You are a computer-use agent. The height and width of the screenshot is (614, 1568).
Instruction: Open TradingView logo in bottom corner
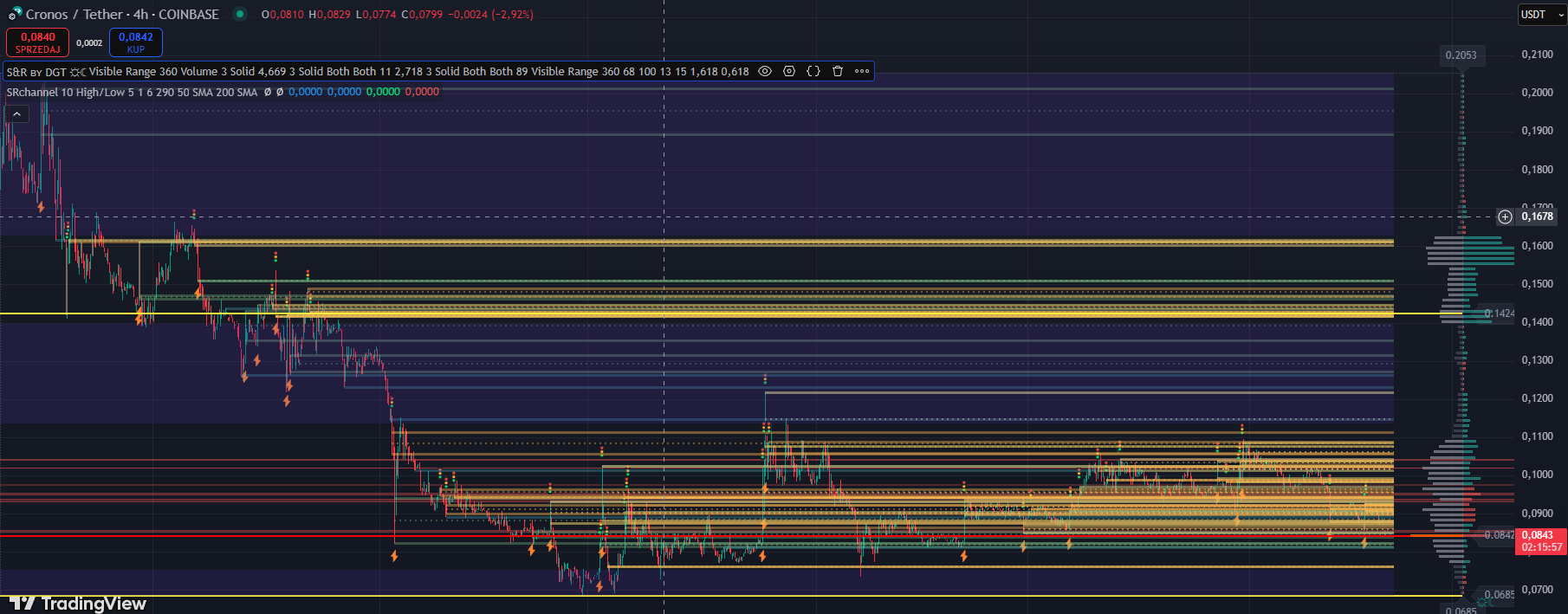tap(78, 603)
